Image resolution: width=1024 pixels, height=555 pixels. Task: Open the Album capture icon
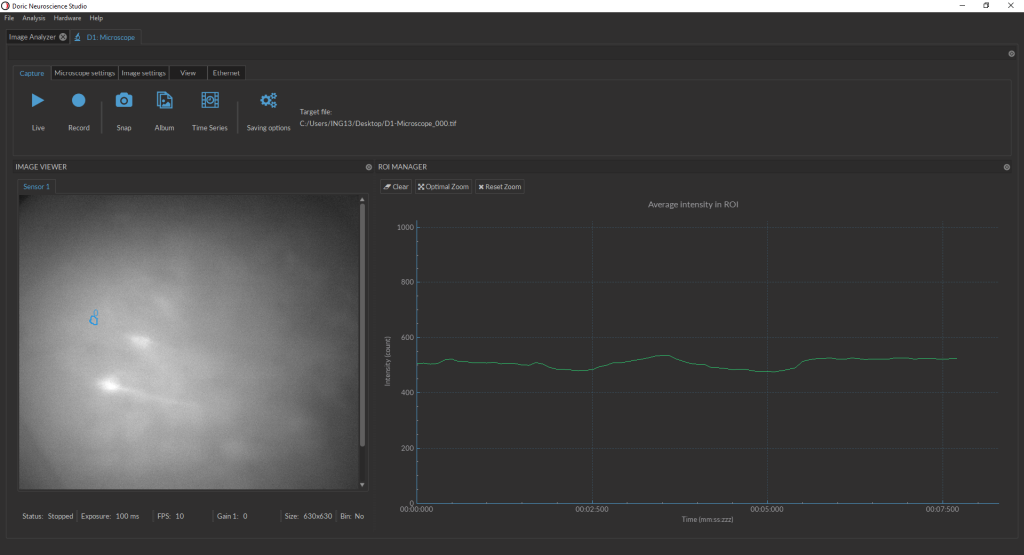click(x=164, y=101)
